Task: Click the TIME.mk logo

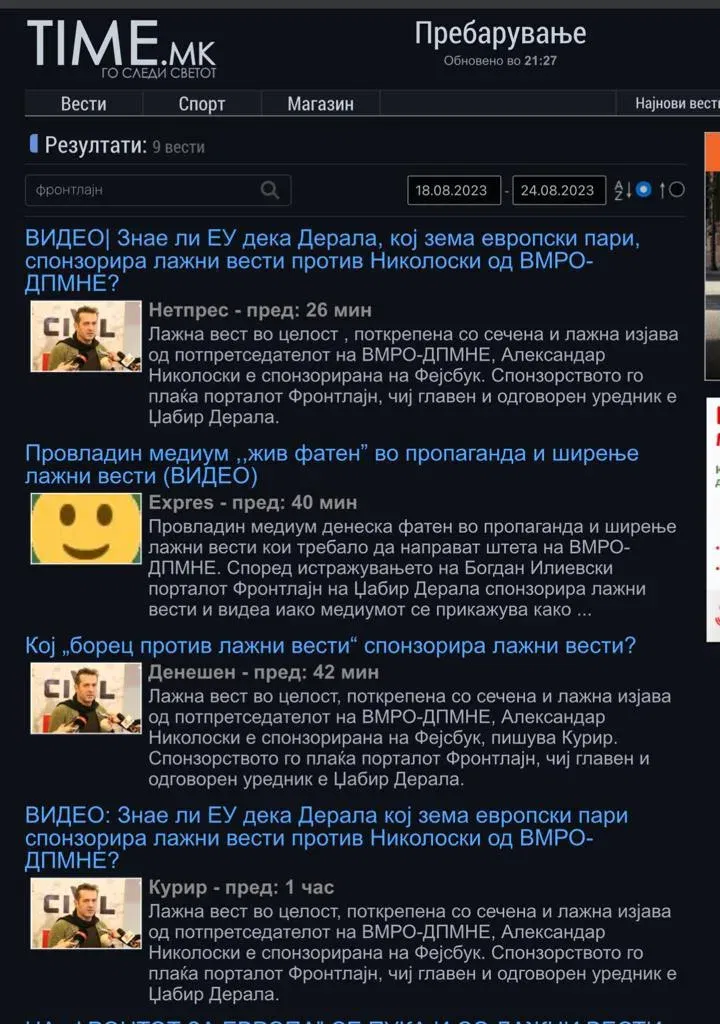Action: (121, 48)
